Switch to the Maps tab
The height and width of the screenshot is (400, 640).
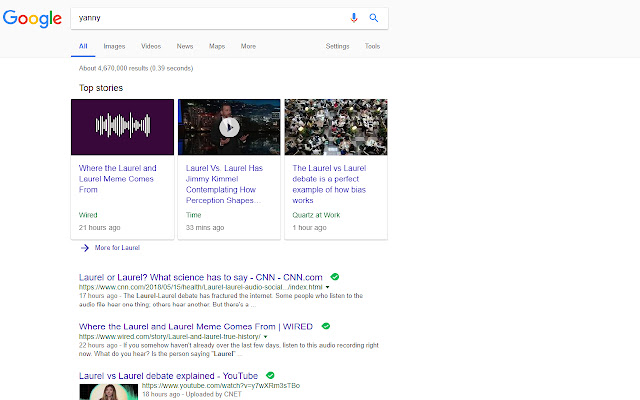217,46
